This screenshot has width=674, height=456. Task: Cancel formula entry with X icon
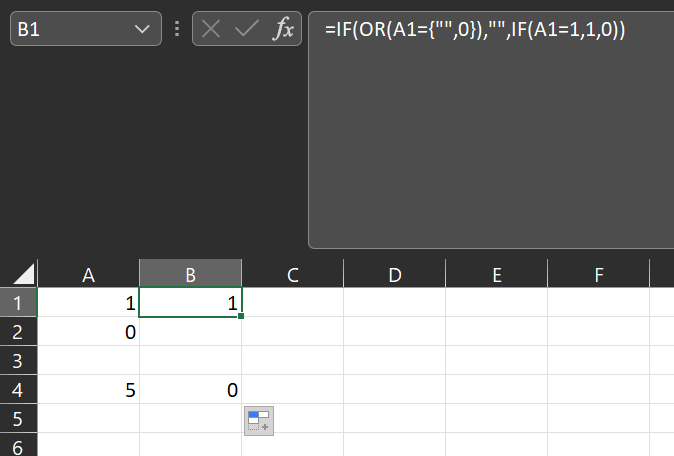click(211, 29)
